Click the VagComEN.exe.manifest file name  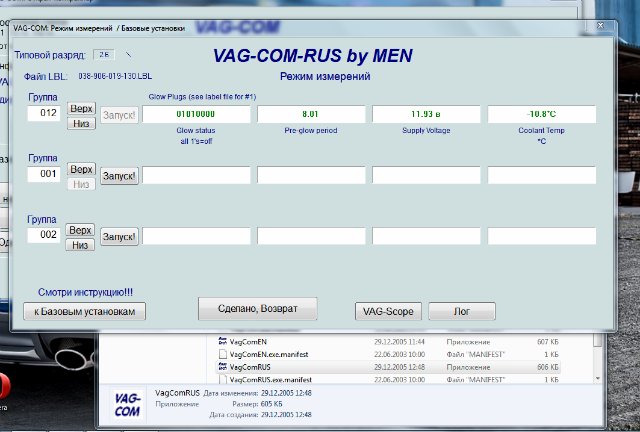269,354
